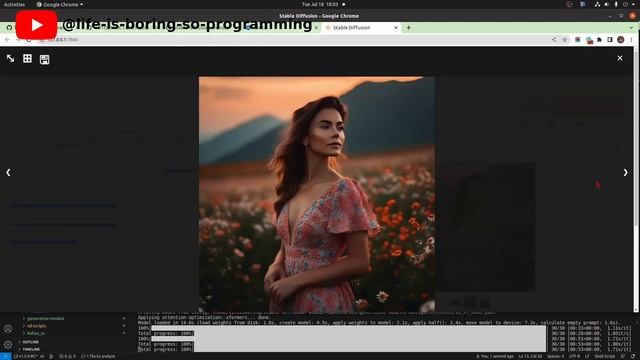Open the clock and calendar at top bar
Screen dimensions: 640x360
(x=320, y=4)
